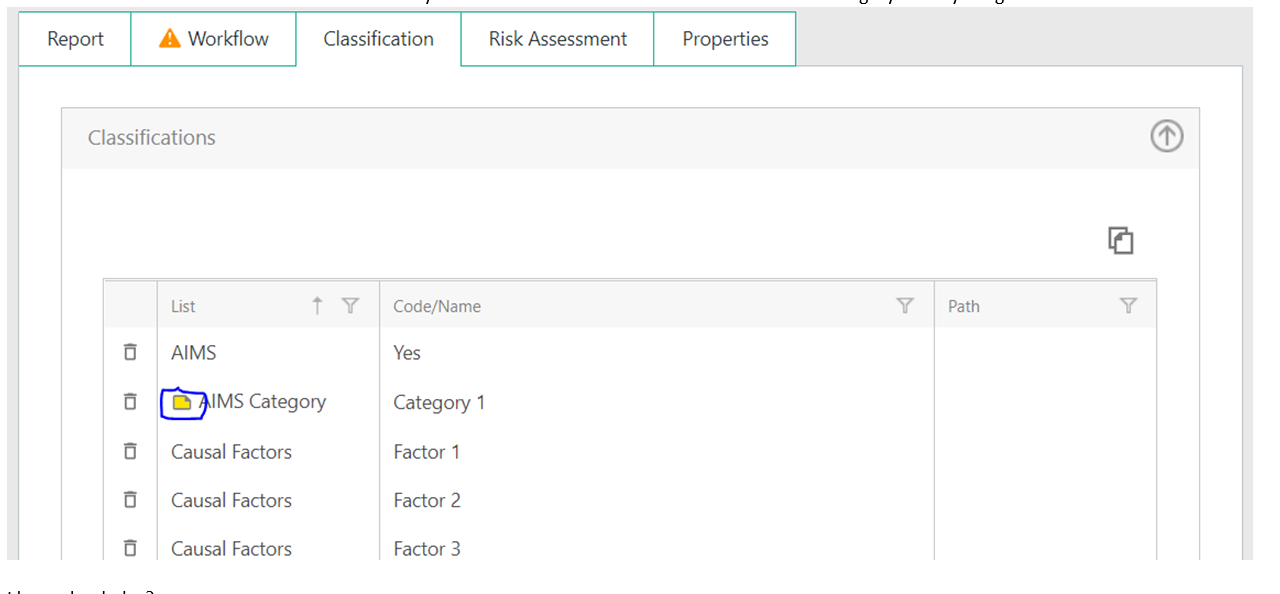This screenshot has height=594, width=1280.
Task: Click the yellow note icon beside AIMS Category
Action: coord(182,402)
